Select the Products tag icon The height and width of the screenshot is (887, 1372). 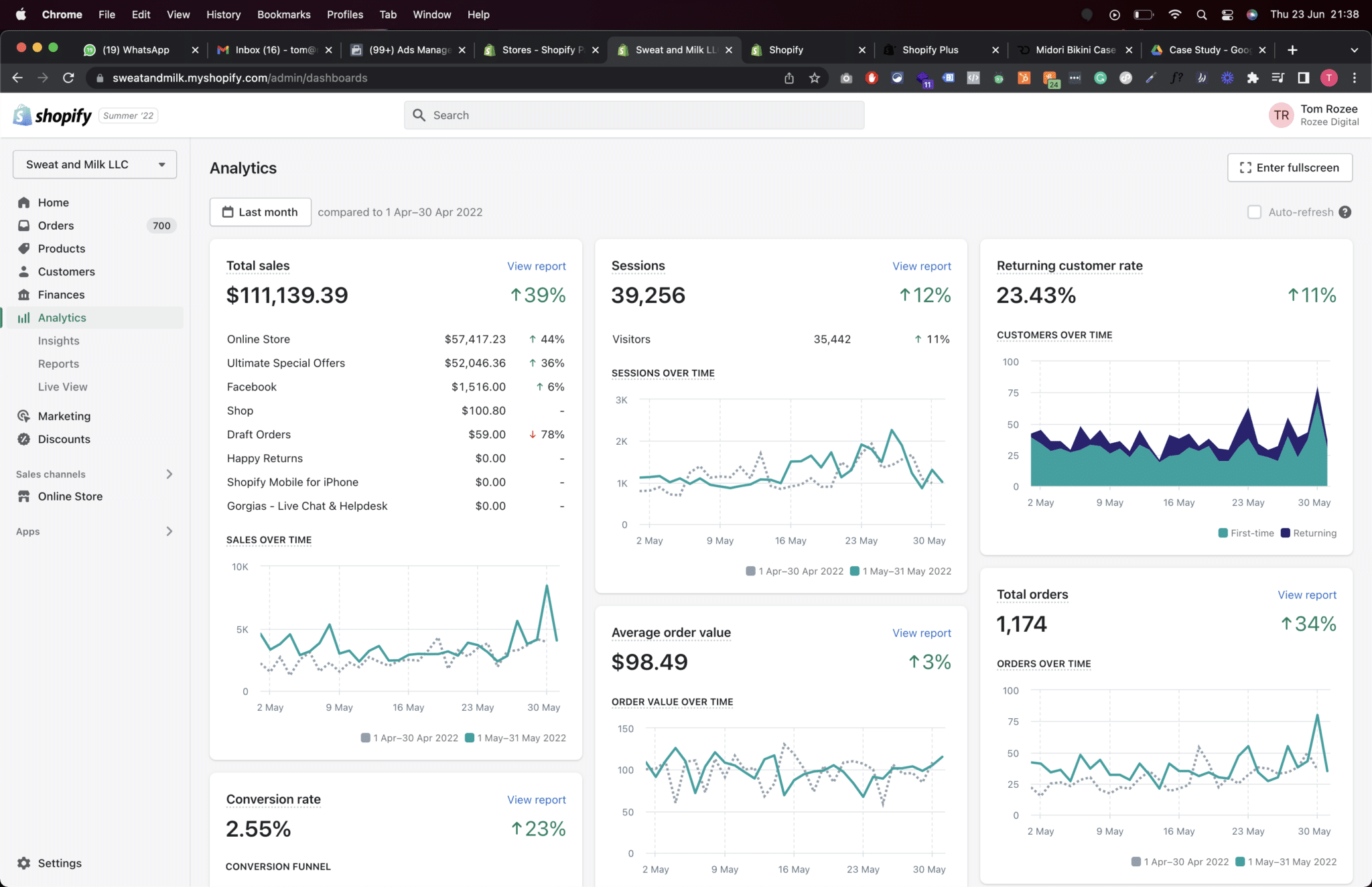coord(24,249)
